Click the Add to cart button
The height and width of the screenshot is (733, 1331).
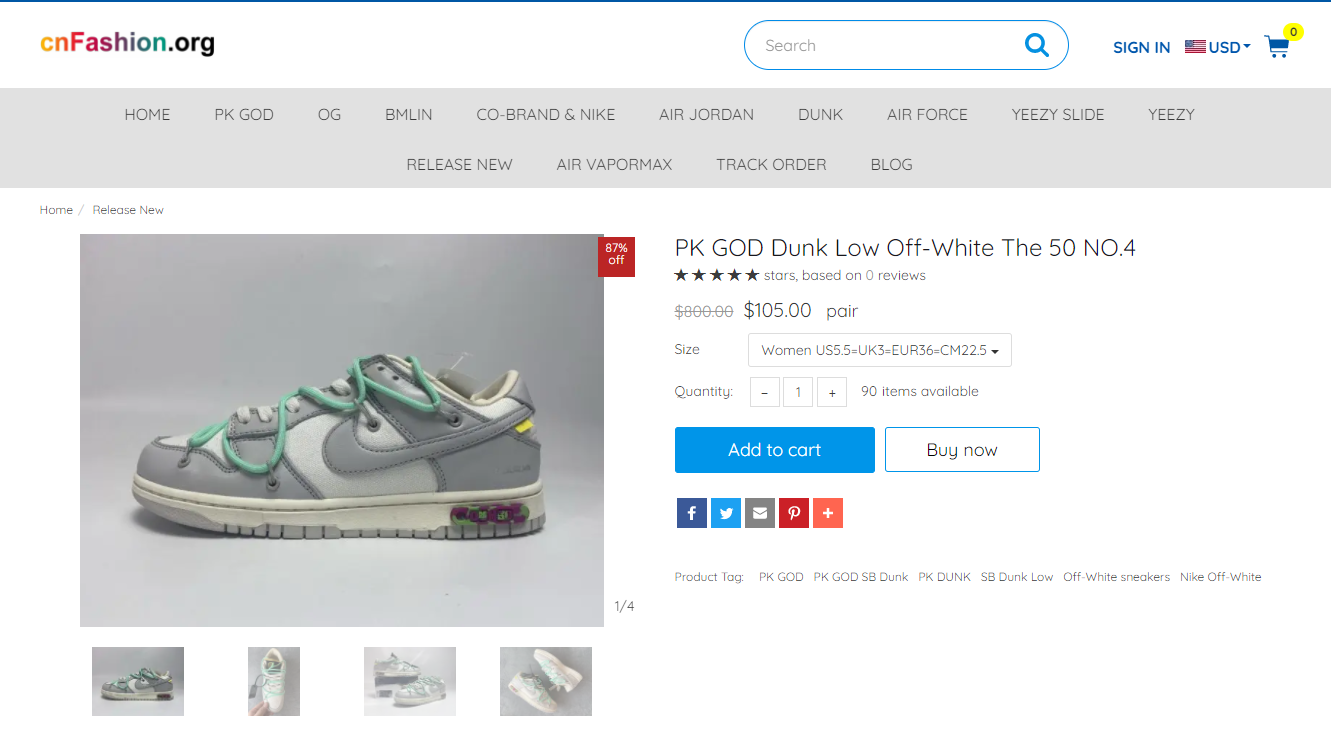775,450
